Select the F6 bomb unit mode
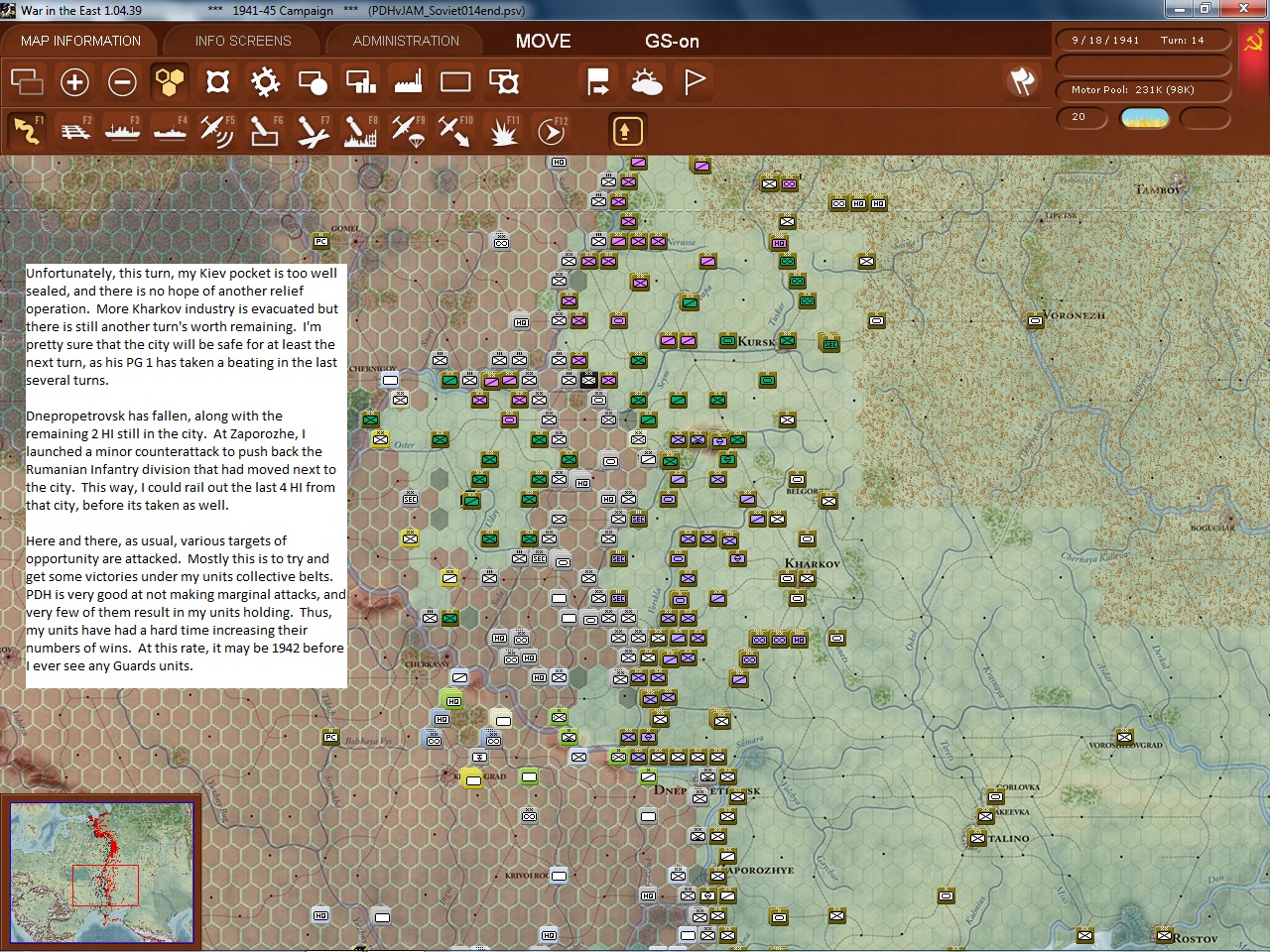Screen dimensions: 1270x952 pos(265,130)
